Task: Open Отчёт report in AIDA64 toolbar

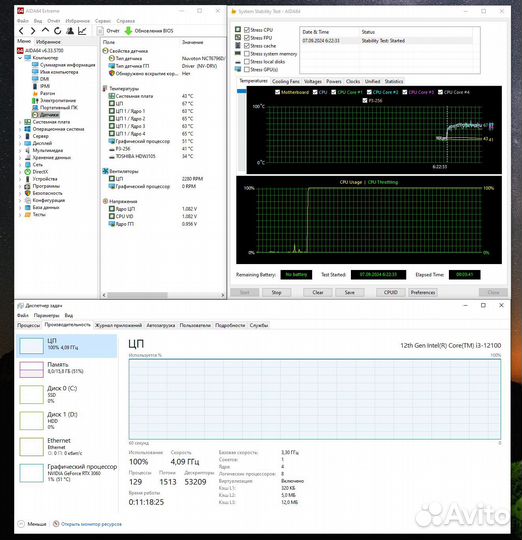Action: [109, 31]
